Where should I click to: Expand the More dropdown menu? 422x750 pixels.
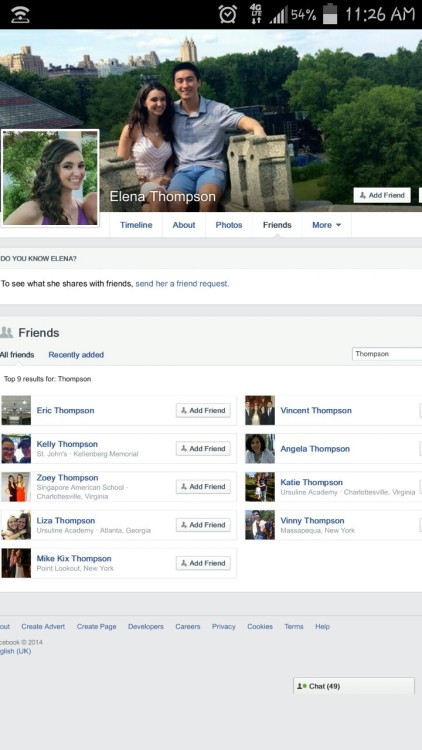click(326, 225)
